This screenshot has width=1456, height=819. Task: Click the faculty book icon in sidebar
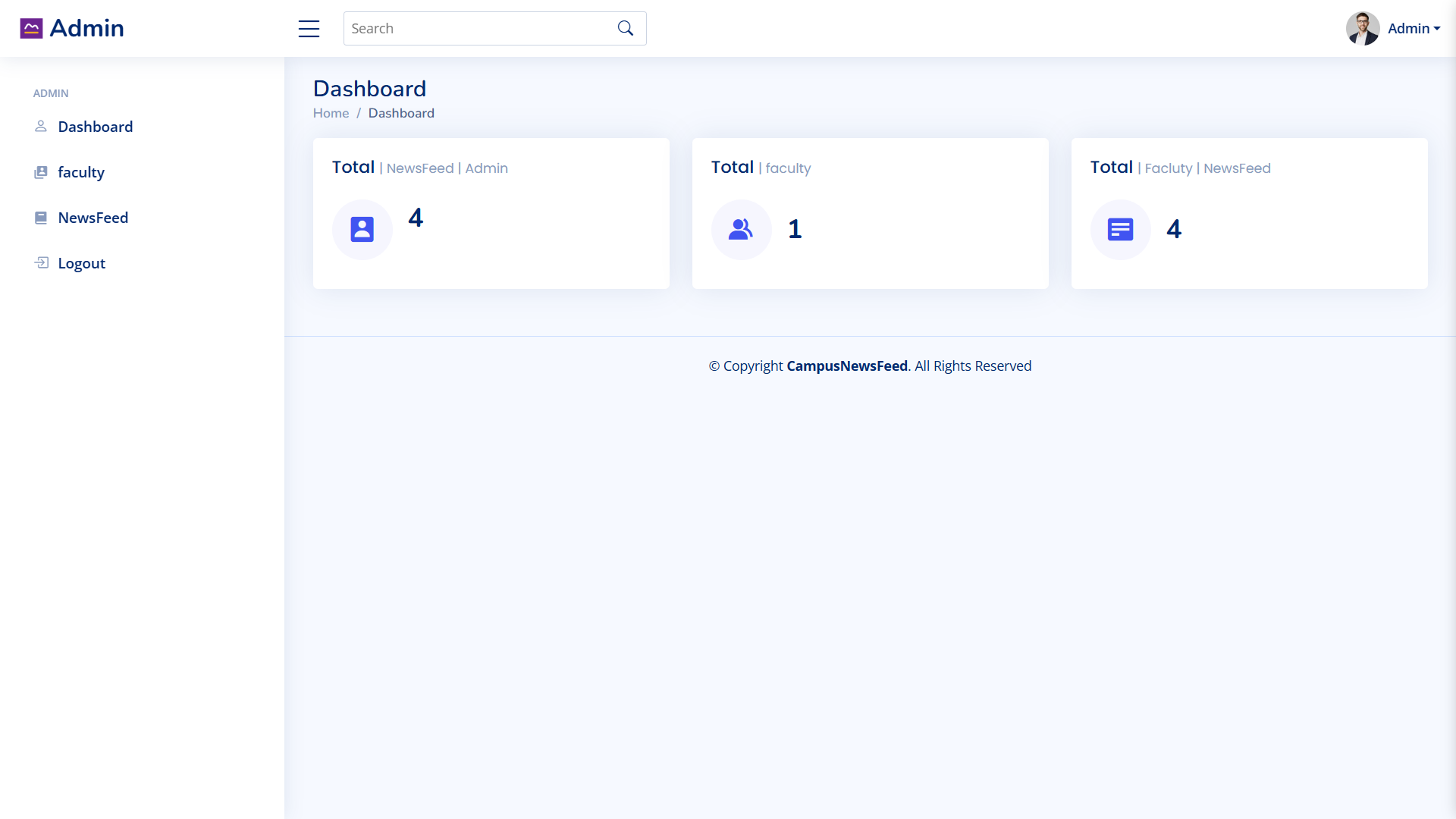pyautogui.click(x=41, y=172)
